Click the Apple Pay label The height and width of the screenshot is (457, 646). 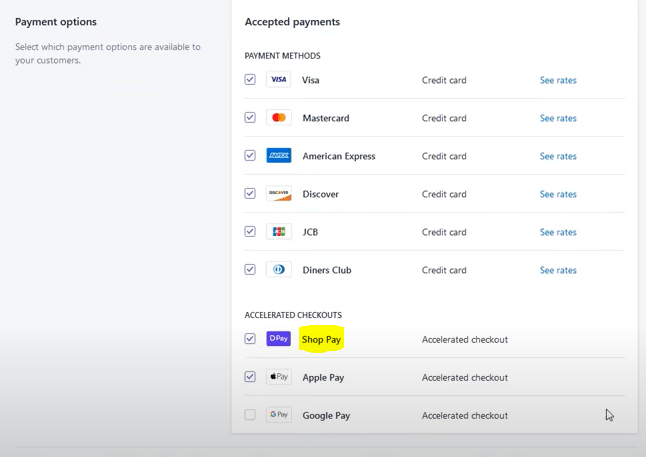pos(323,378)
